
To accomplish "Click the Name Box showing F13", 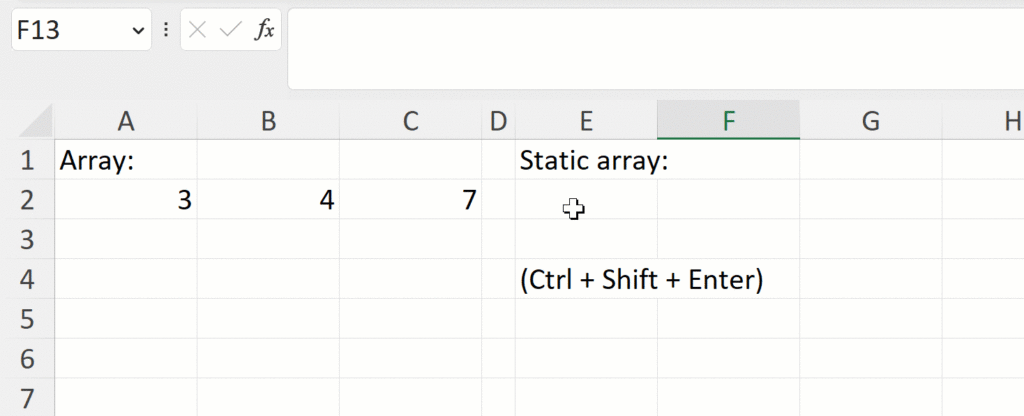I will tap(65, 31).
